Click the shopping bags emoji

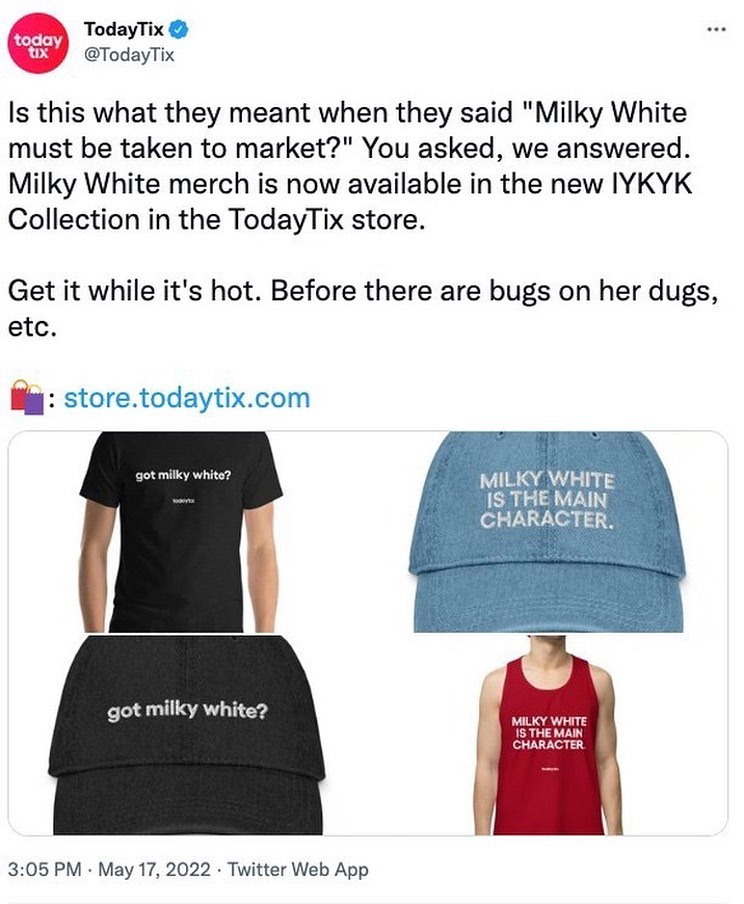pos(27,397)
